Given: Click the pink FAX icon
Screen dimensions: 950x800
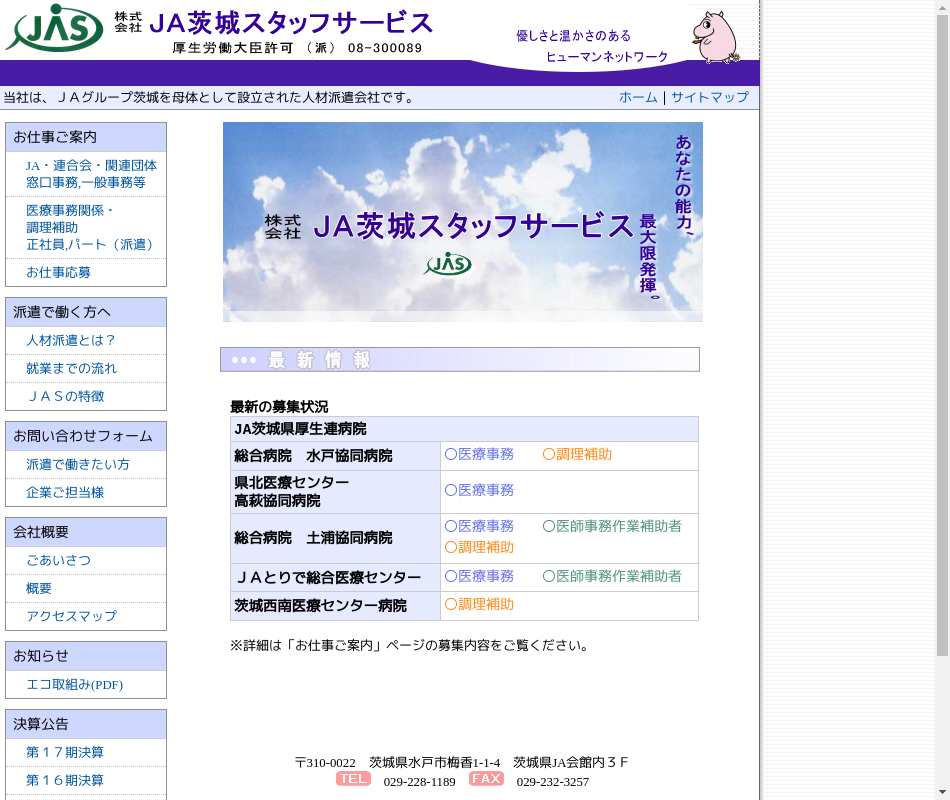Looking at the screenshot, I should pyautogui.click(x=486, y=779).
